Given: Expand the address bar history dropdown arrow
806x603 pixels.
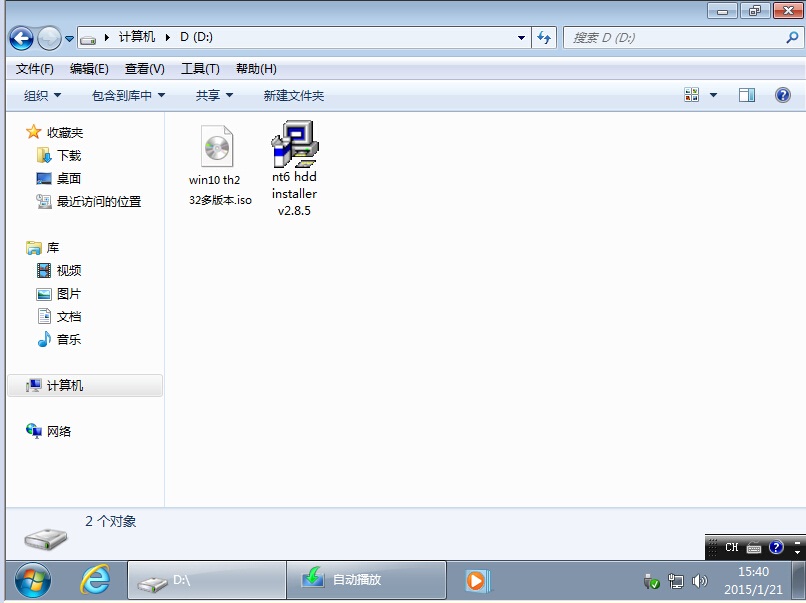Looking at the screenshot, I should point(521,36).
